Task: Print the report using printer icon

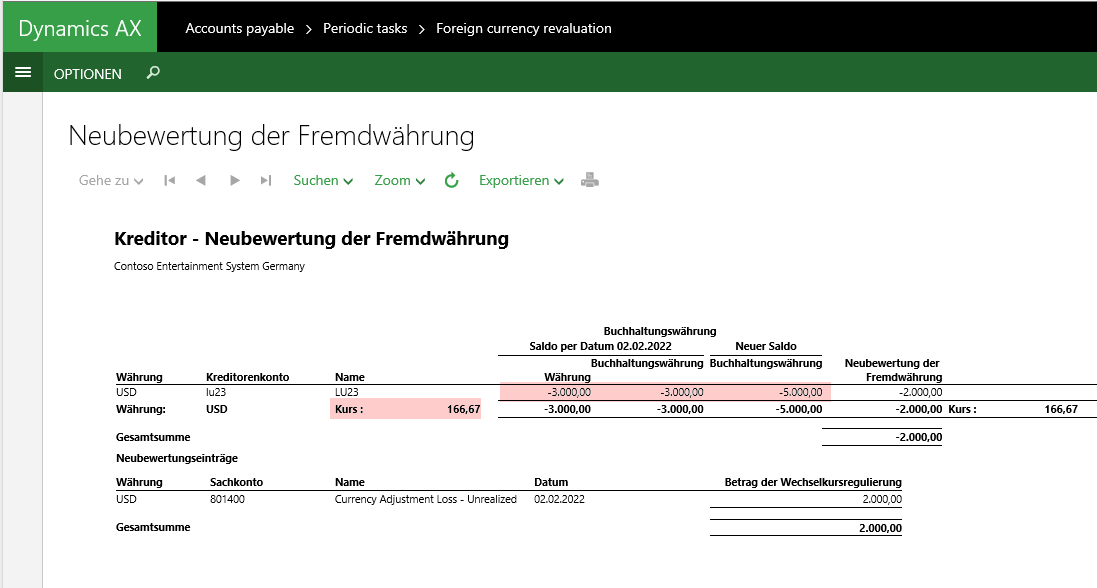Action: 590,181
